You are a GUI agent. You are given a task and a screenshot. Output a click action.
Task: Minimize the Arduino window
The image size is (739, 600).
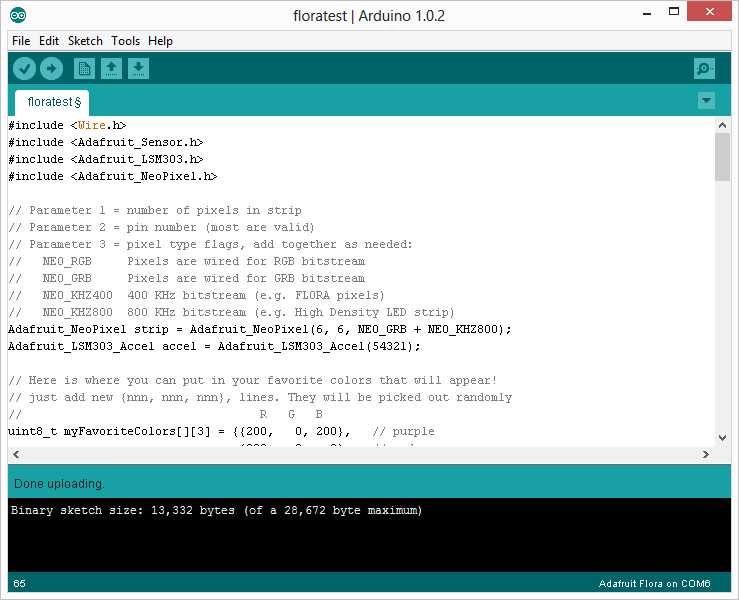pos(647,13)
